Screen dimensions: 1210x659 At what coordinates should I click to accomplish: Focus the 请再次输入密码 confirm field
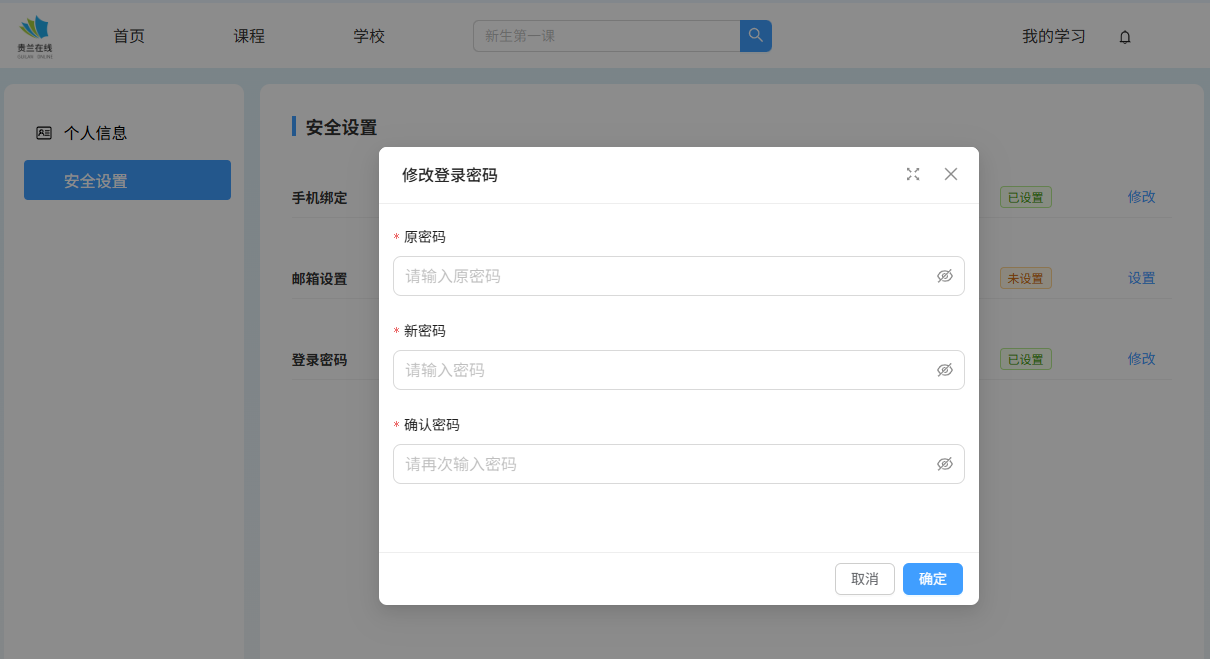tap(660, 464)
